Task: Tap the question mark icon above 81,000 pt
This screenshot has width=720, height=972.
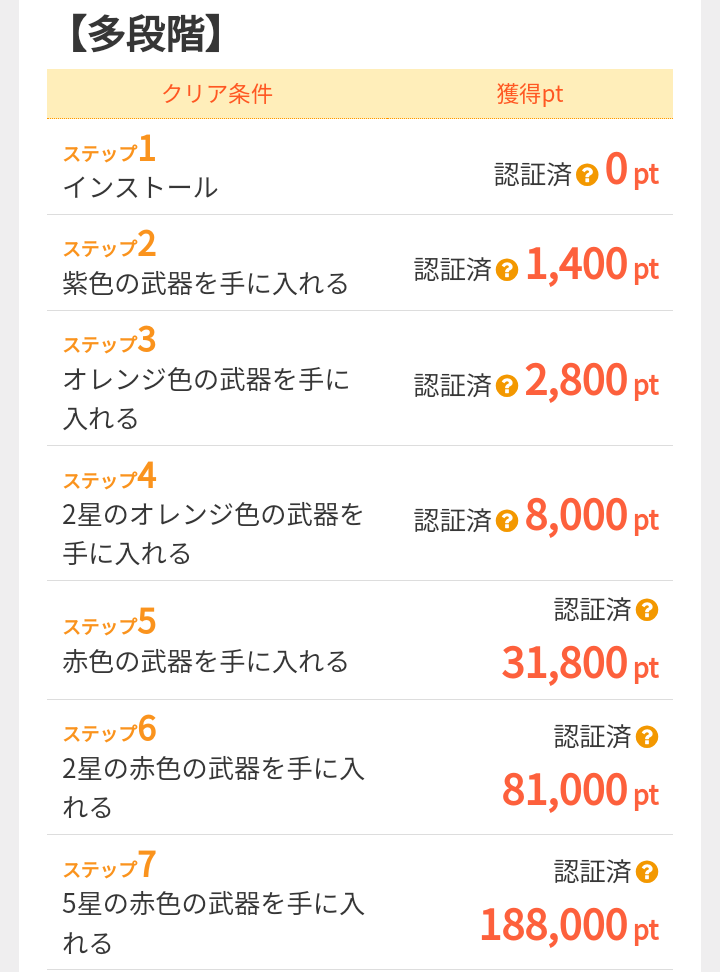Action: point(647,737)
